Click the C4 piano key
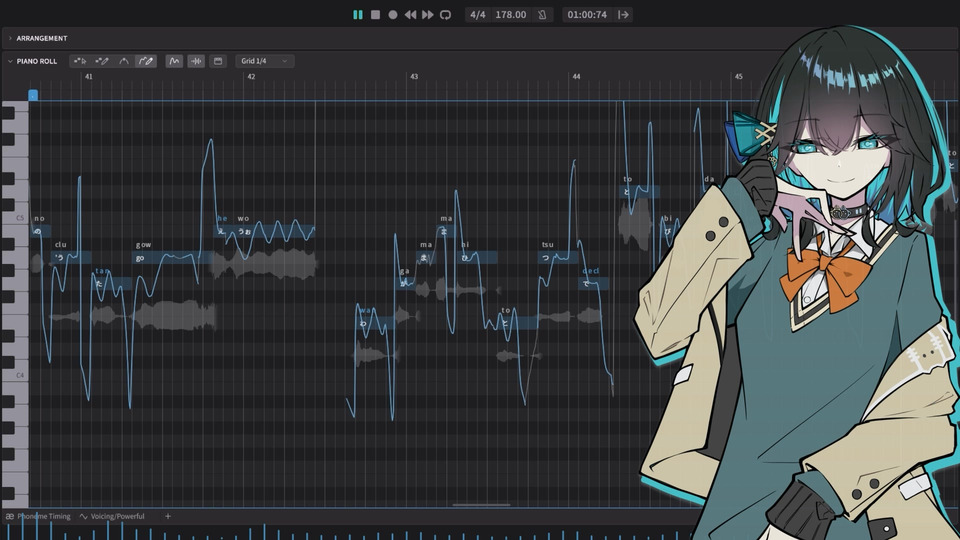Image resolution: width=960 pixels, height=540 pixels. coord(15,375)
